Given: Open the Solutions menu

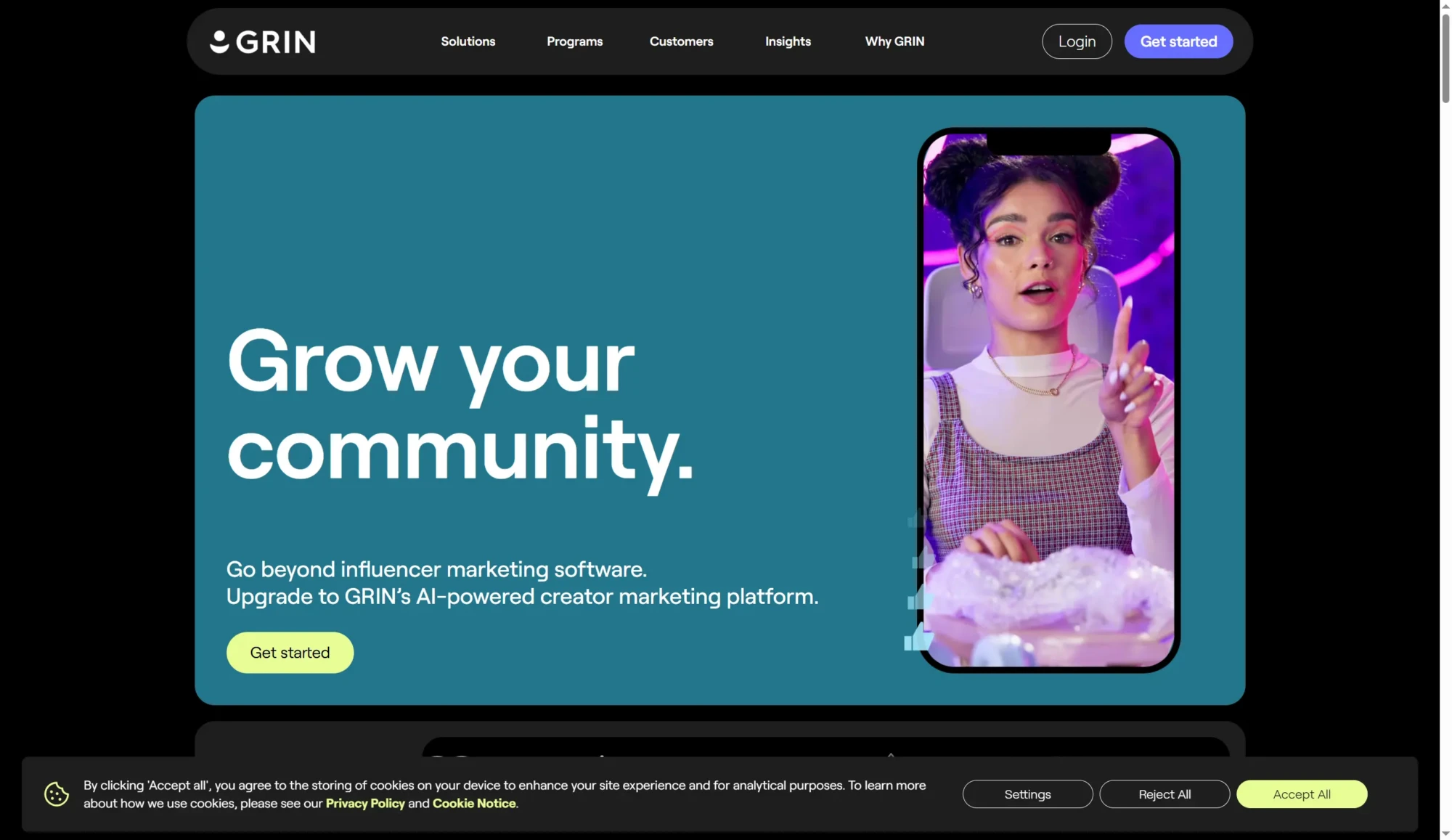Looking at the screenshot, I should click(468, 41).
